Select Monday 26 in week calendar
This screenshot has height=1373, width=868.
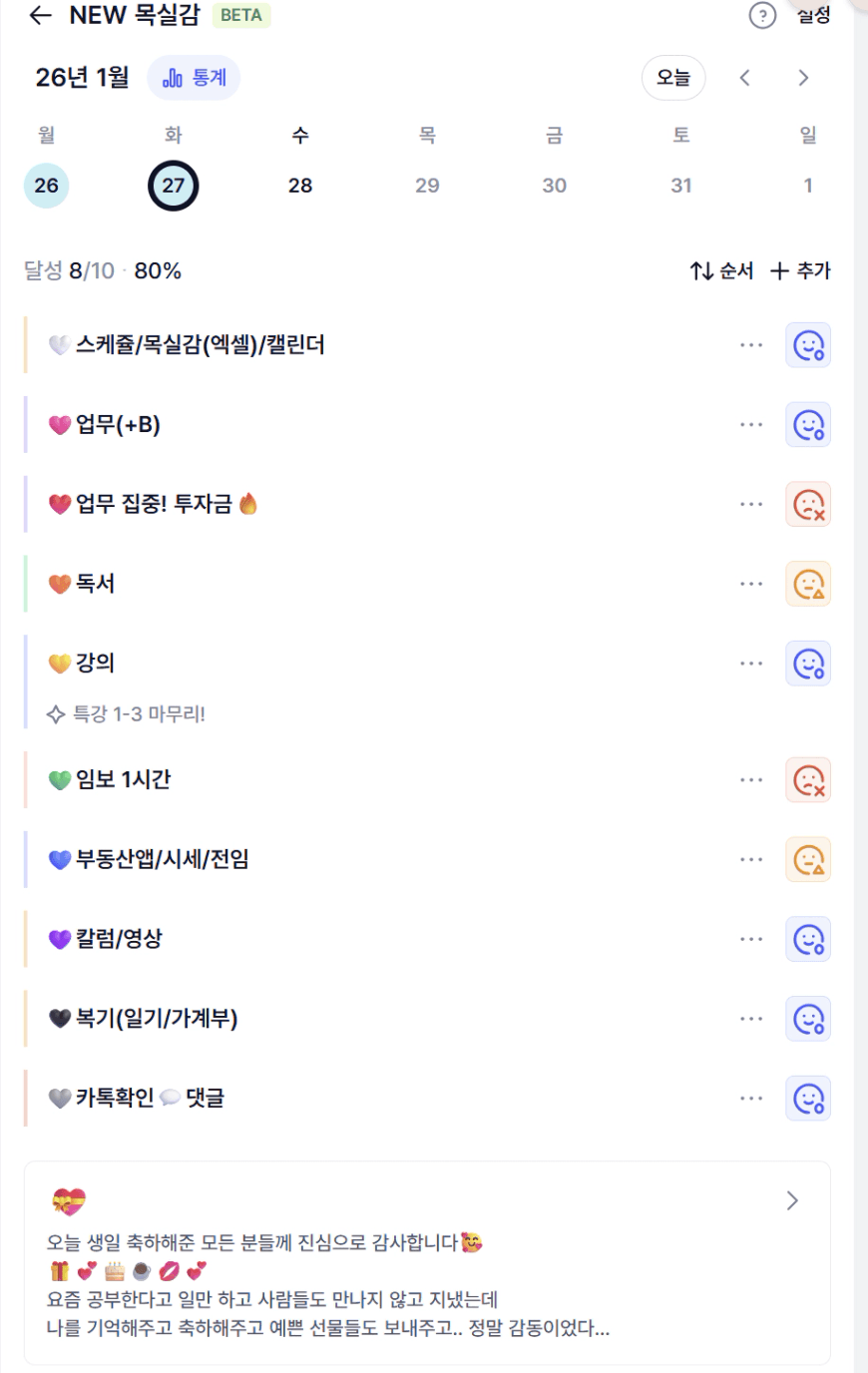click(x=47, y=186)
